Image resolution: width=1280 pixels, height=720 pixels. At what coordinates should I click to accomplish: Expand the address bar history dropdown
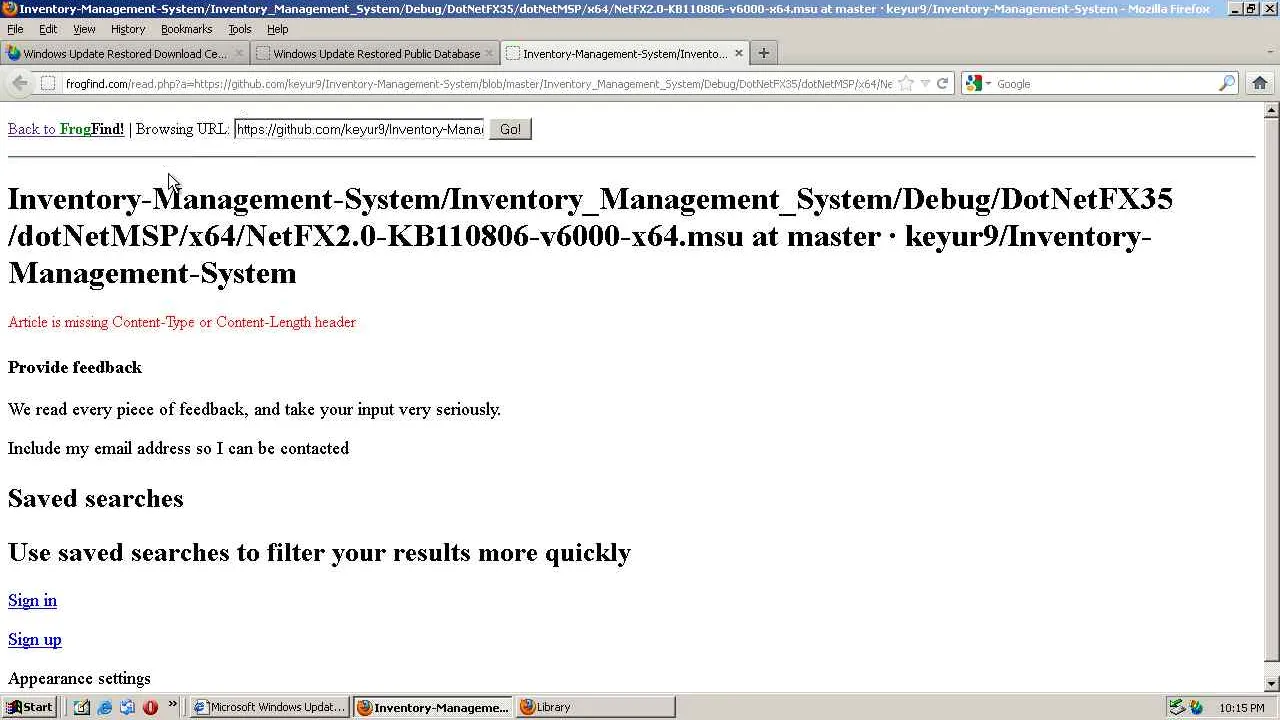(x=925, y=84)
